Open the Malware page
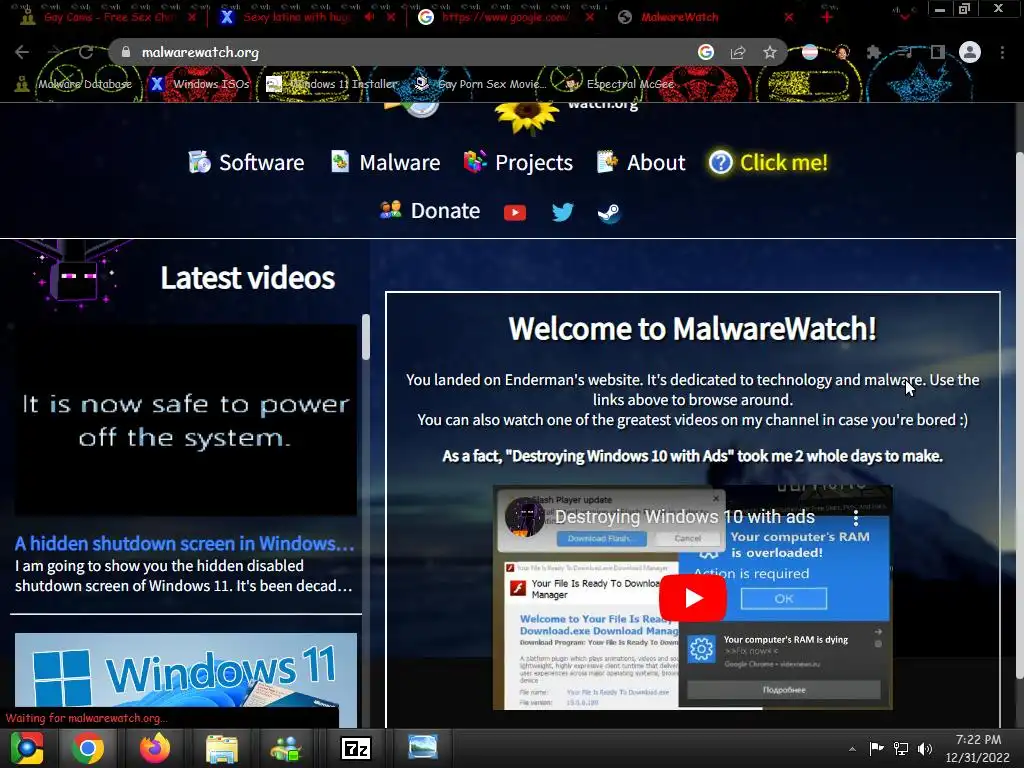This screenshot has width=1024, height=768. [x=385, y=162]
